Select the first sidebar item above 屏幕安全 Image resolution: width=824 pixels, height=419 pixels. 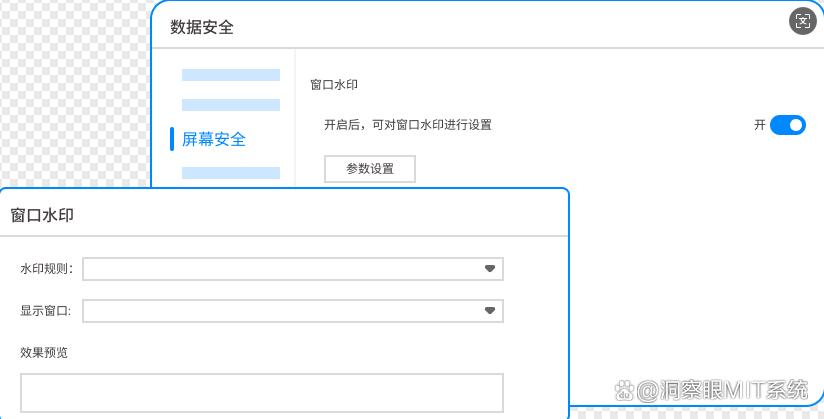231,75
